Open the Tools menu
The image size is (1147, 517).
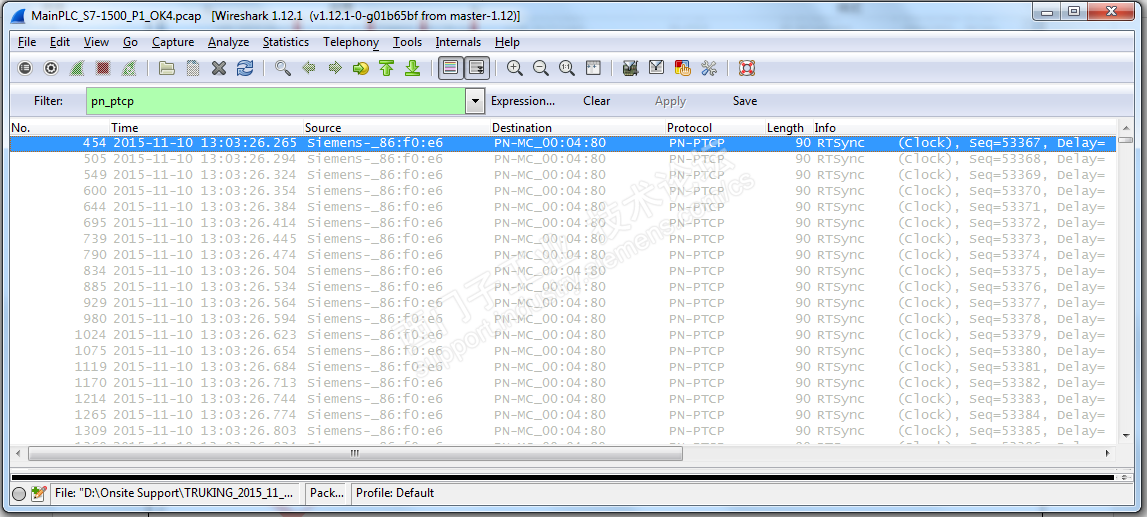tap(407, 42)
